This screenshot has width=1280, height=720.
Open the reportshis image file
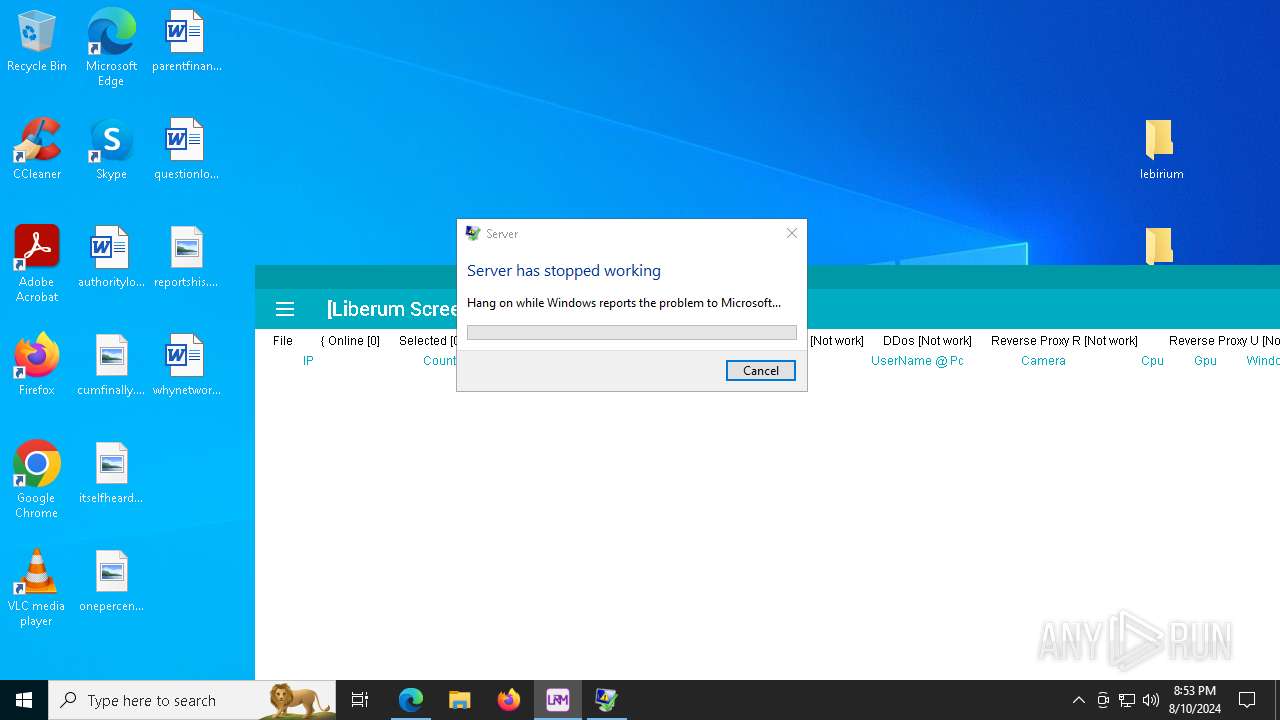click(x=186, y=258)
